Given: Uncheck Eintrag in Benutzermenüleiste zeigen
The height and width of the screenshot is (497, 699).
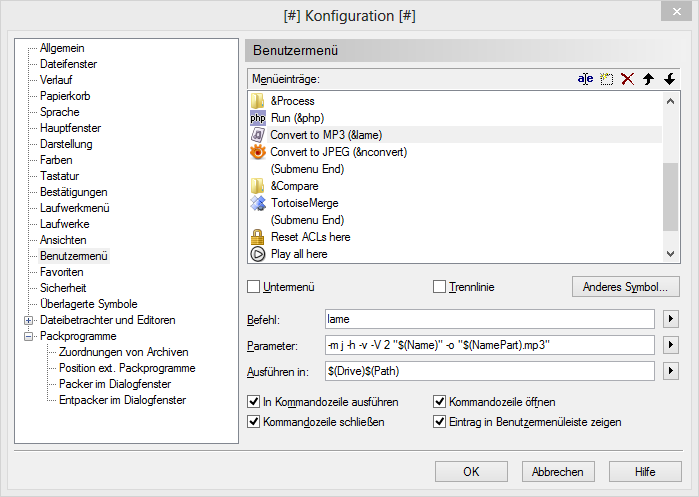Looking at the screenshot, I should click(439, 421).
